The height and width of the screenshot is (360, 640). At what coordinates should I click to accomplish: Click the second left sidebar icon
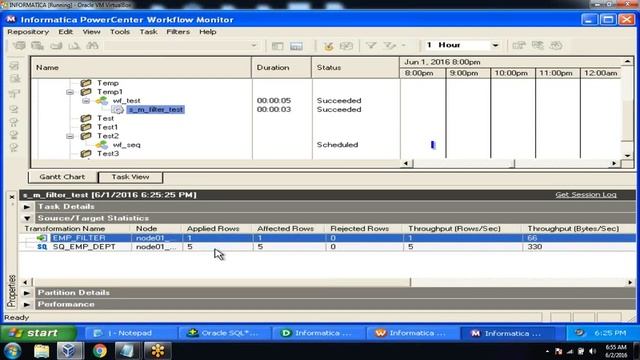[x=14, y=79]
